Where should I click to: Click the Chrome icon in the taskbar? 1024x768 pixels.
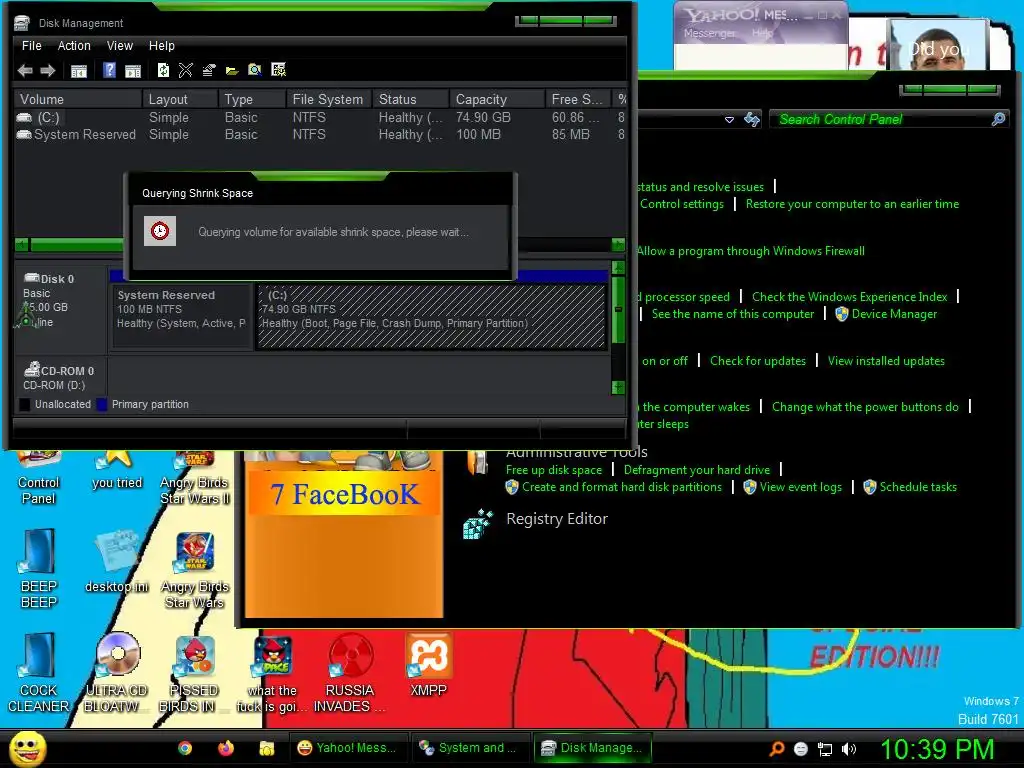tap(185, 748)
